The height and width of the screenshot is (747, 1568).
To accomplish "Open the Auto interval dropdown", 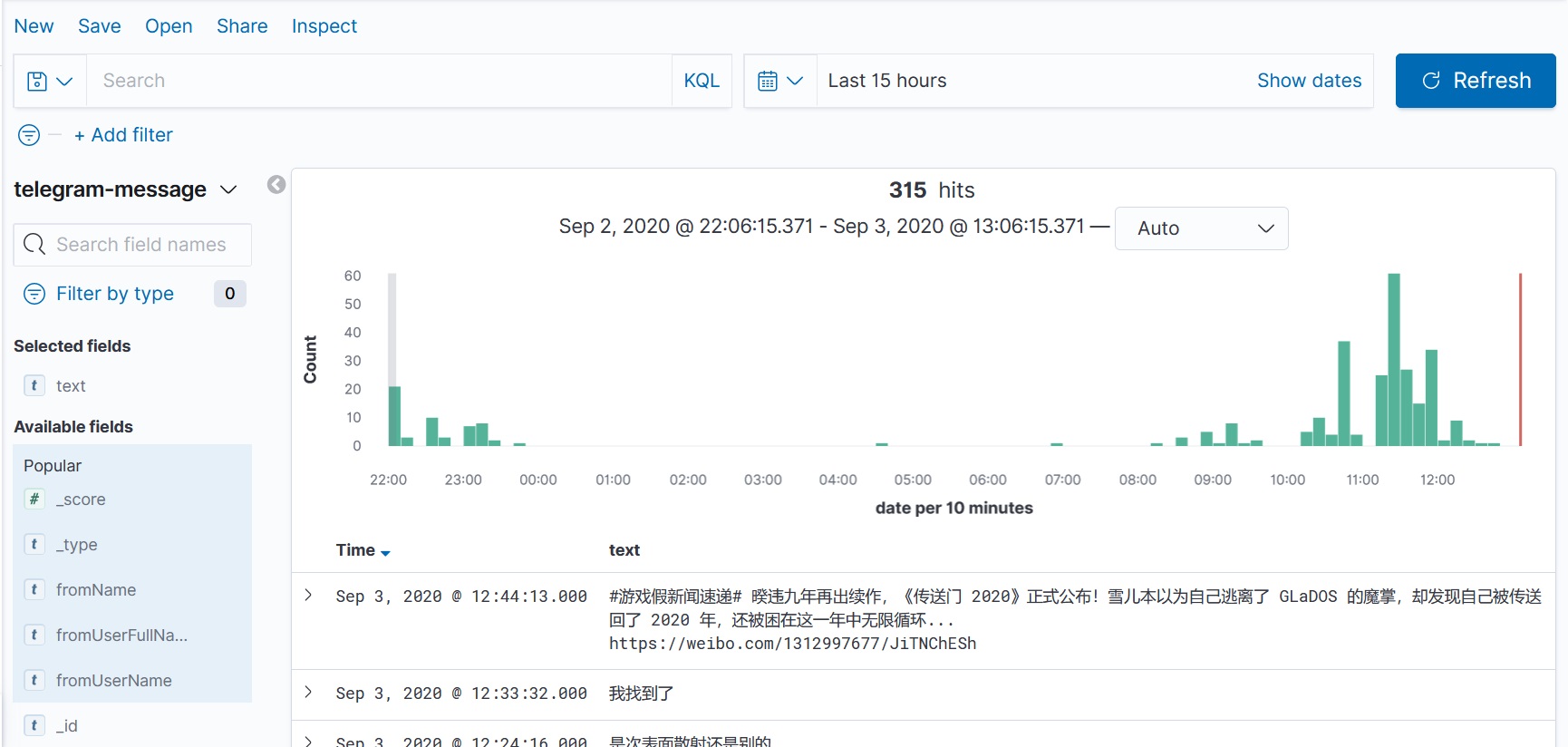I will [x=1201, y=228].
